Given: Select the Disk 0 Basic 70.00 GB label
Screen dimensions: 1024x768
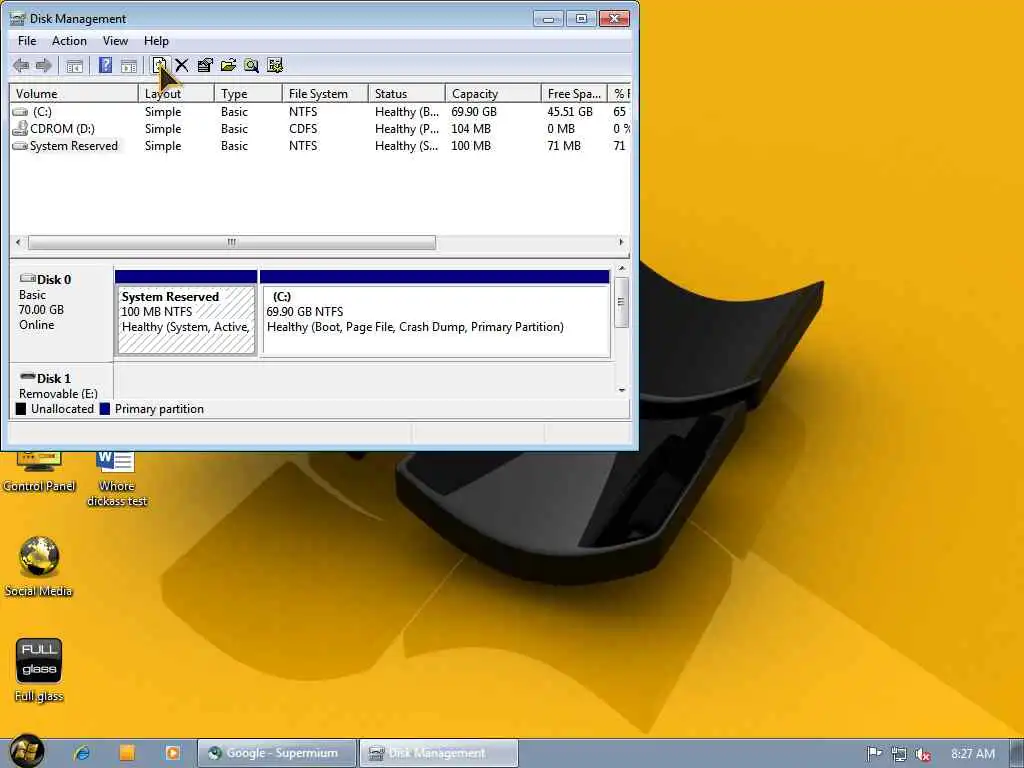Looking at the screenshot, I should tap(61, 313).
